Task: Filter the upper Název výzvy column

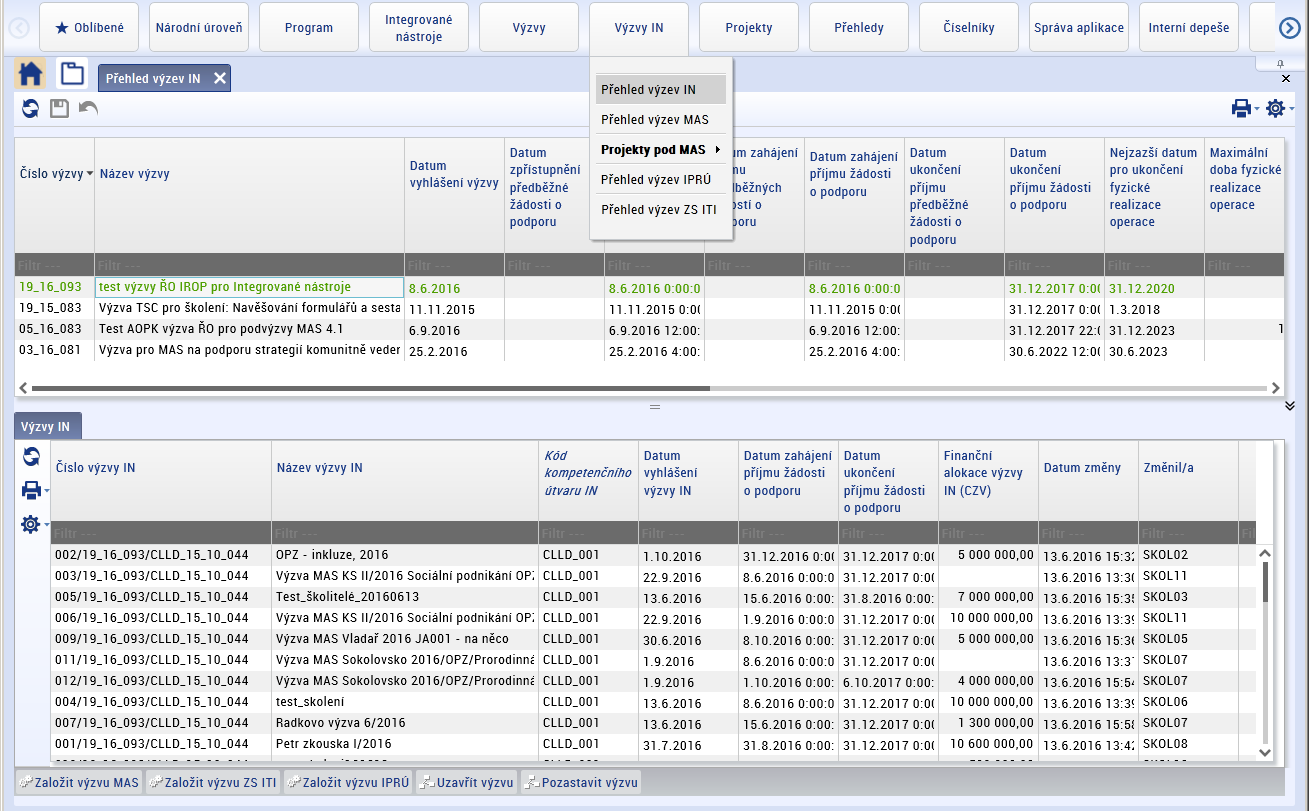Action: point(250,265)
